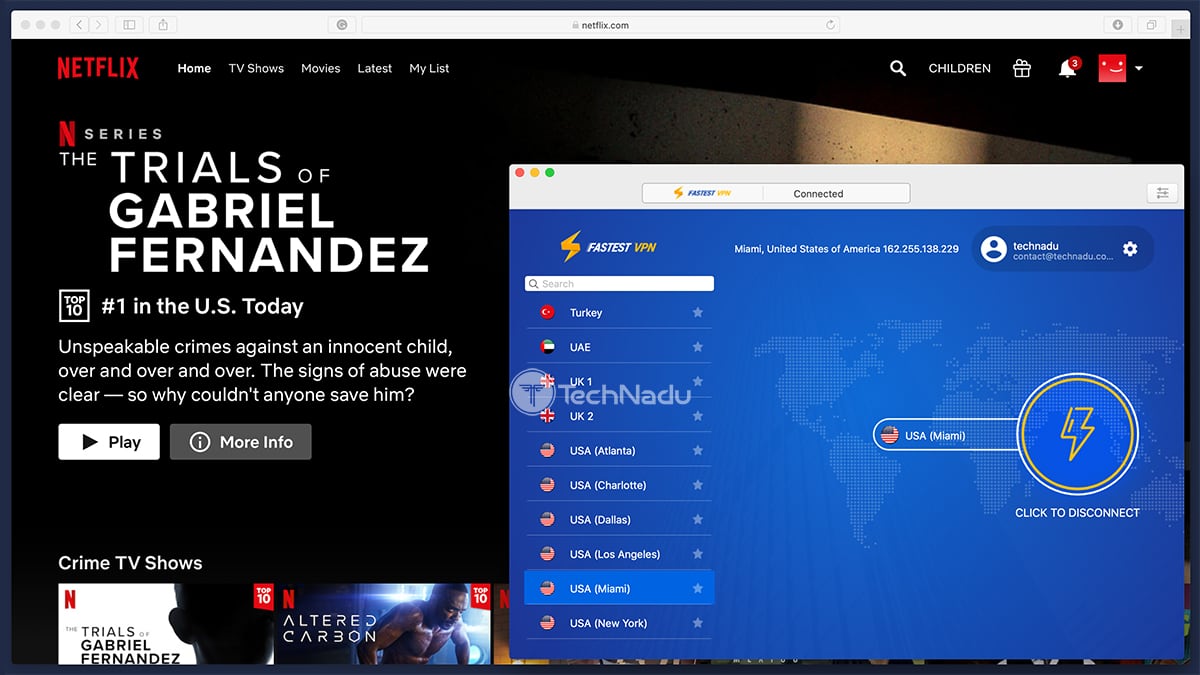The width and height of the screenshot is (1200, 675).
Task: Click the netflix.com address bar
Action: click(x=600, y=24)
